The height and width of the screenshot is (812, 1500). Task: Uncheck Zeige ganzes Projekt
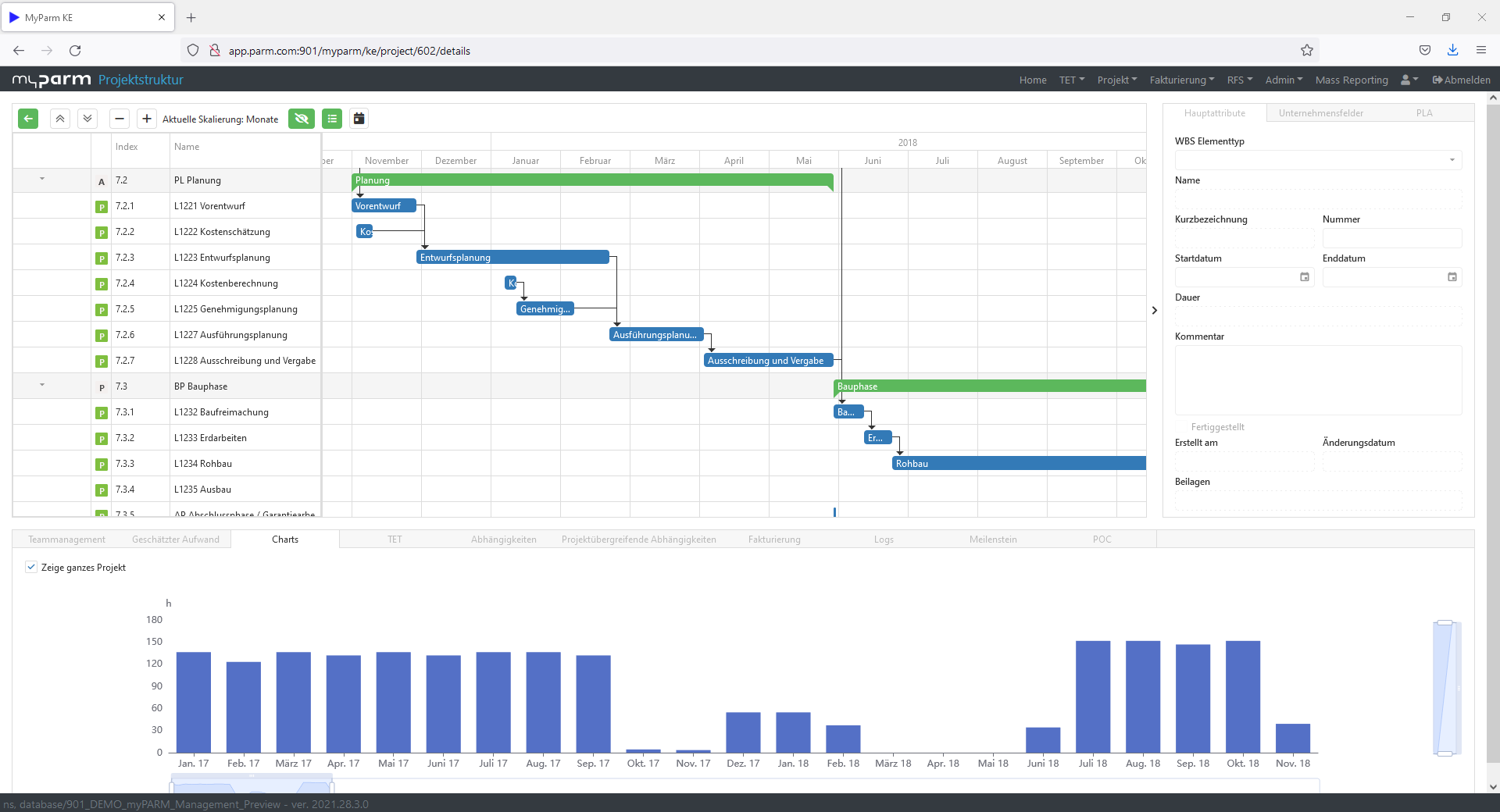click(x=31, y=568)
